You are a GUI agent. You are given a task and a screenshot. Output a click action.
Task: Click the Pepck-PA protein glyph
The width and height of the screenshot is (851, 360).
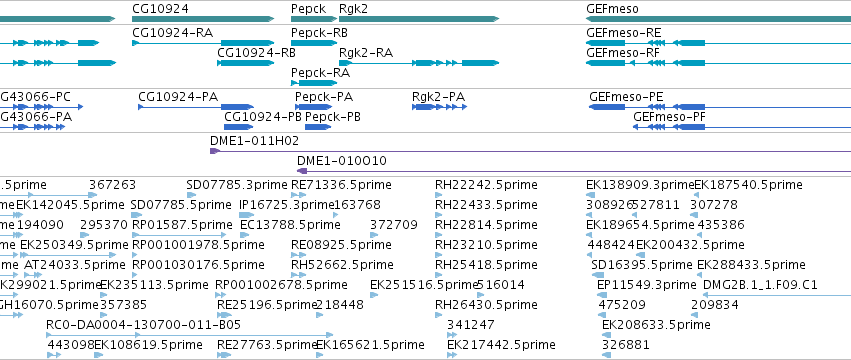(314, 107)
